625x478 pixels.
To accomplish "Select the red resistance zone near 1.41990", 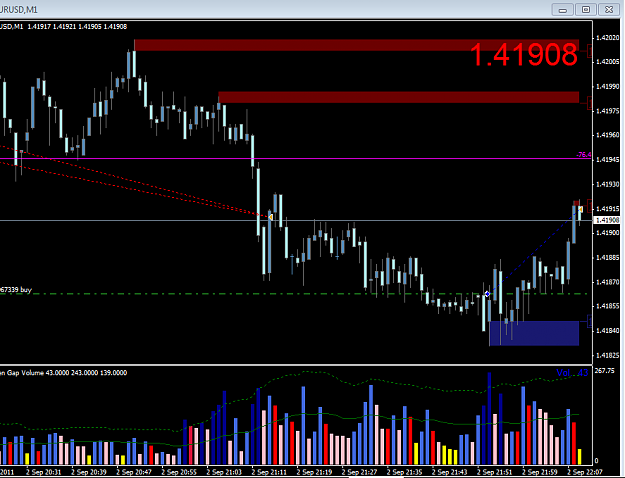I will tap(399, 97).
